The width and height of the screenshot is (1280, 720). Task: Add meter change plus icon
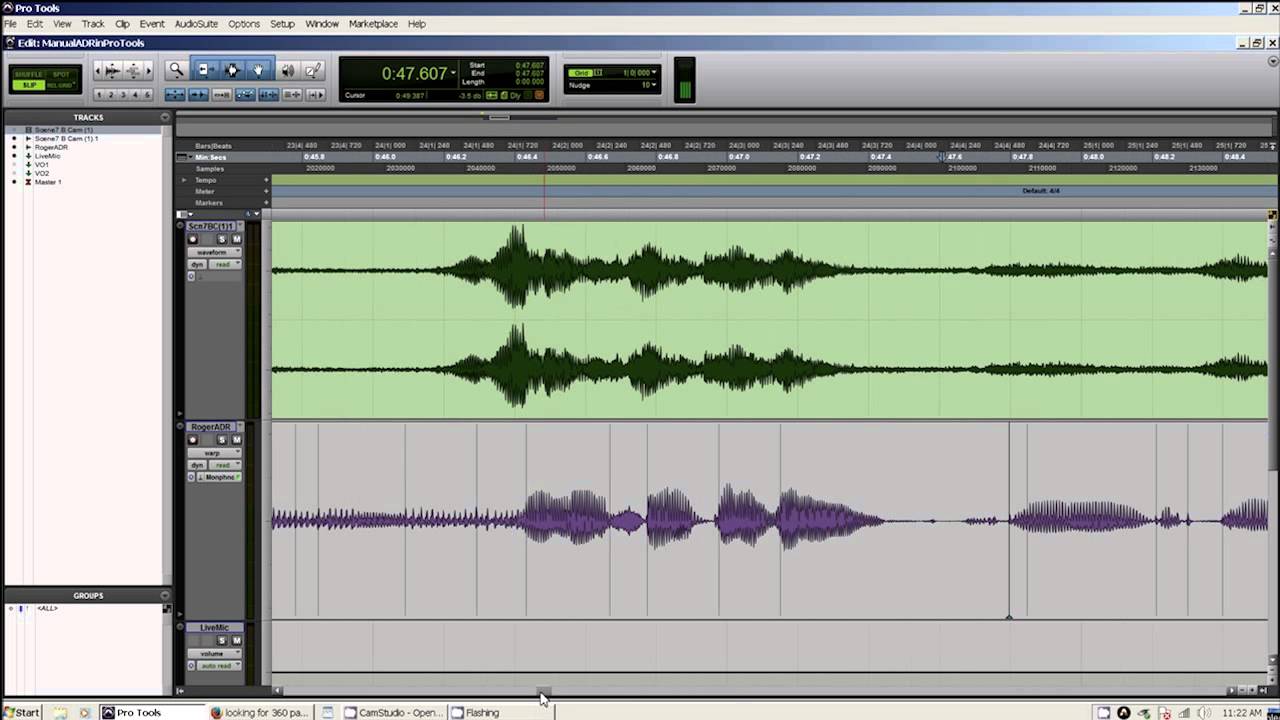click(266, 191)
